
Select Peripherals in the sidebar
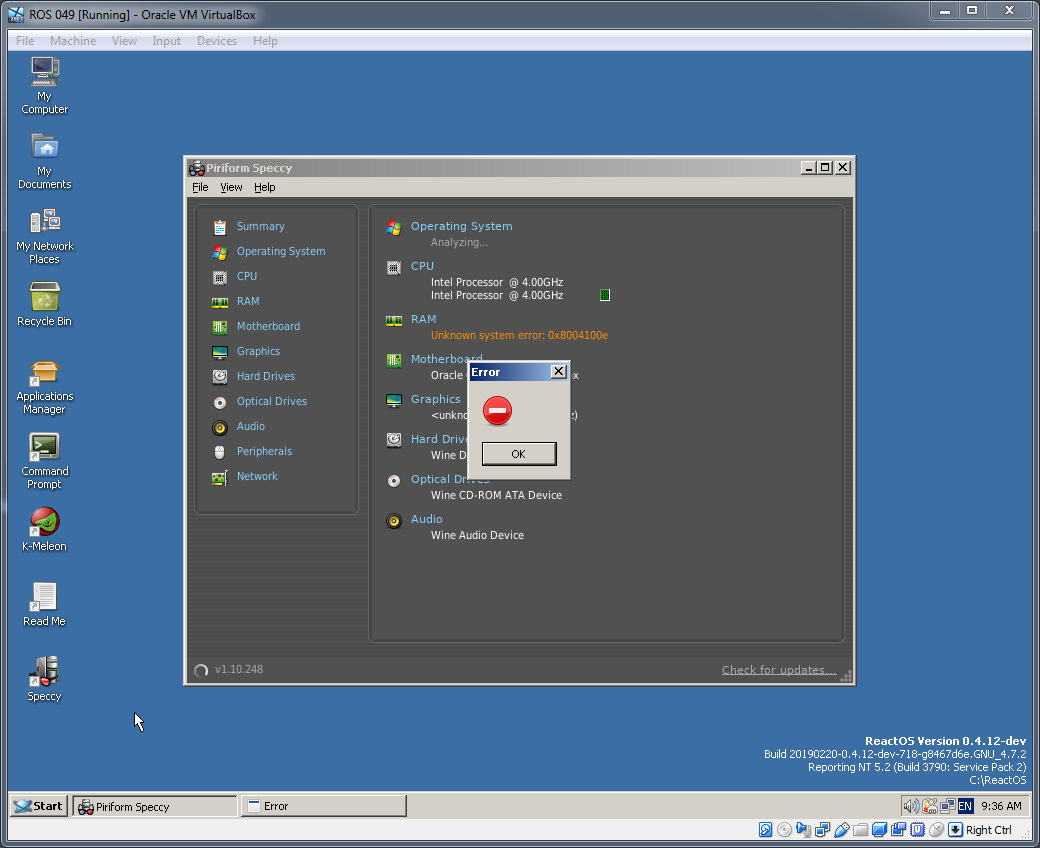[264, 452]
